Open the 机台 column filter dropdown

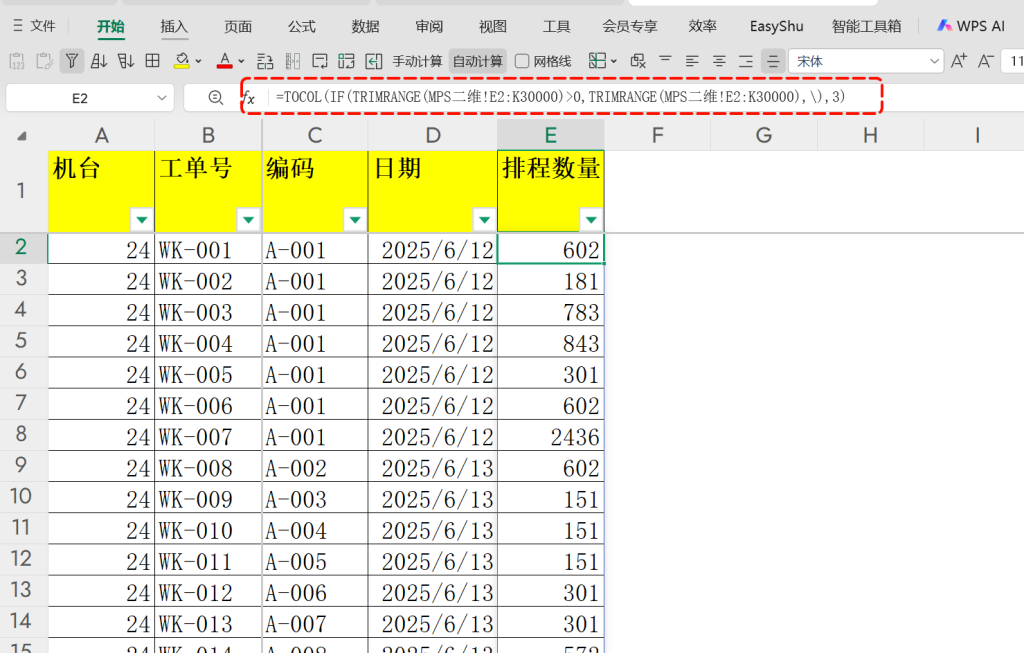click(142, 219)
